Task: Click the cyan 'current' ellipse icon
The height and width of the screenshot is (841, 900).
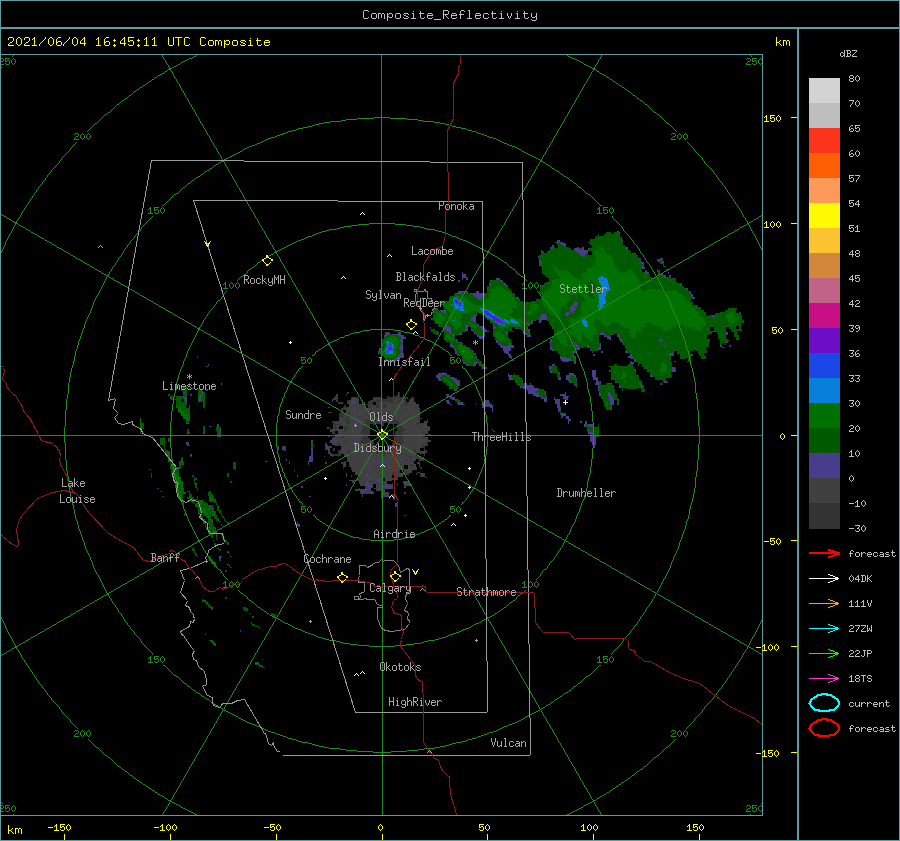Action: coord(824,703)
